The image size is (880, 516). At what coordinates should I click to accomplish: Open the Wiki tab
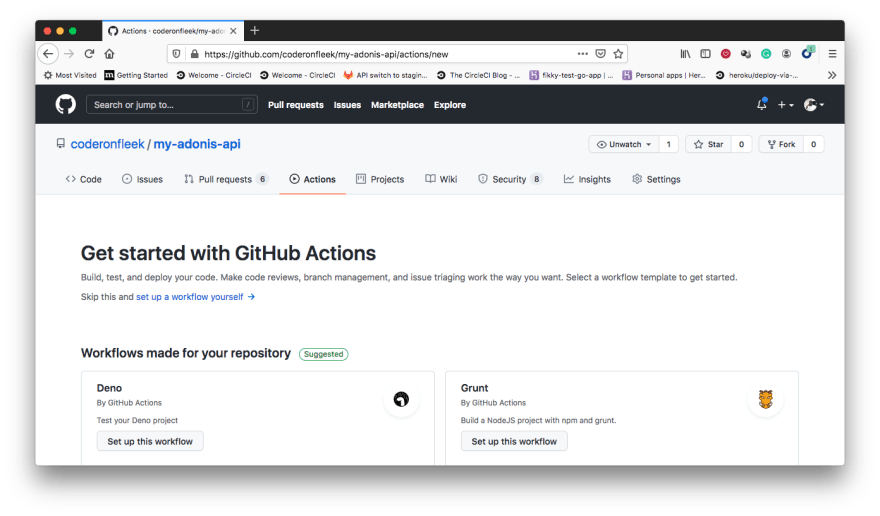click(x=441, y=179)
